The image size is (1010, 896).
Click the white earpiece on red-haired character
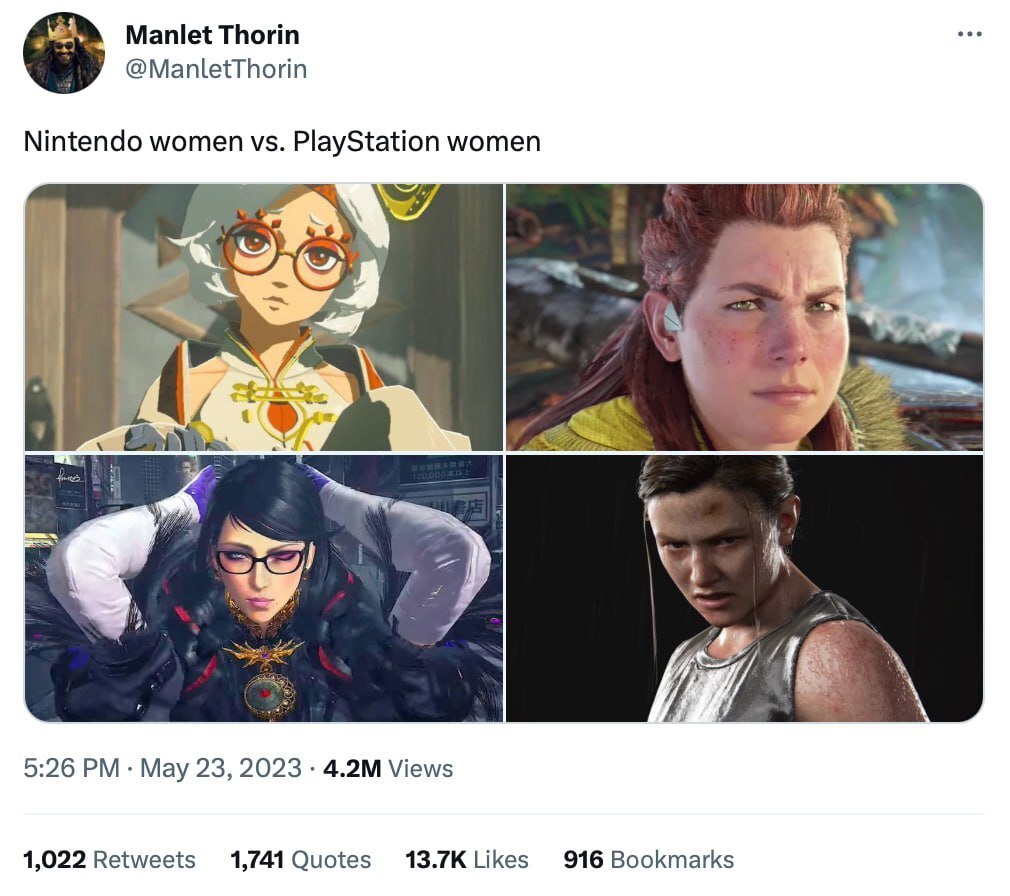[x=672, y=317]
